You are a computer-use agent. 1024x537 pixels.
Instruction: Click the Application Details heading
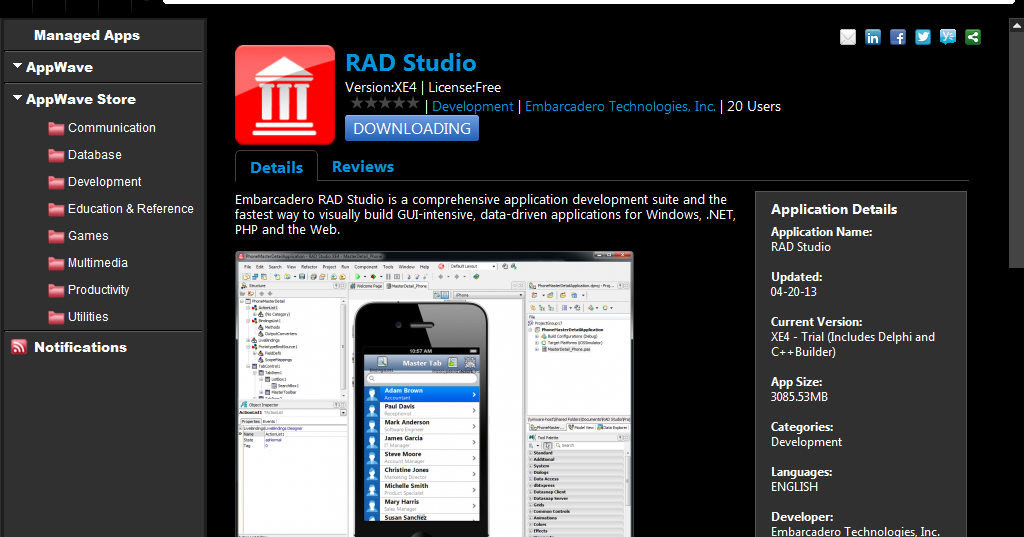point(834,210)
